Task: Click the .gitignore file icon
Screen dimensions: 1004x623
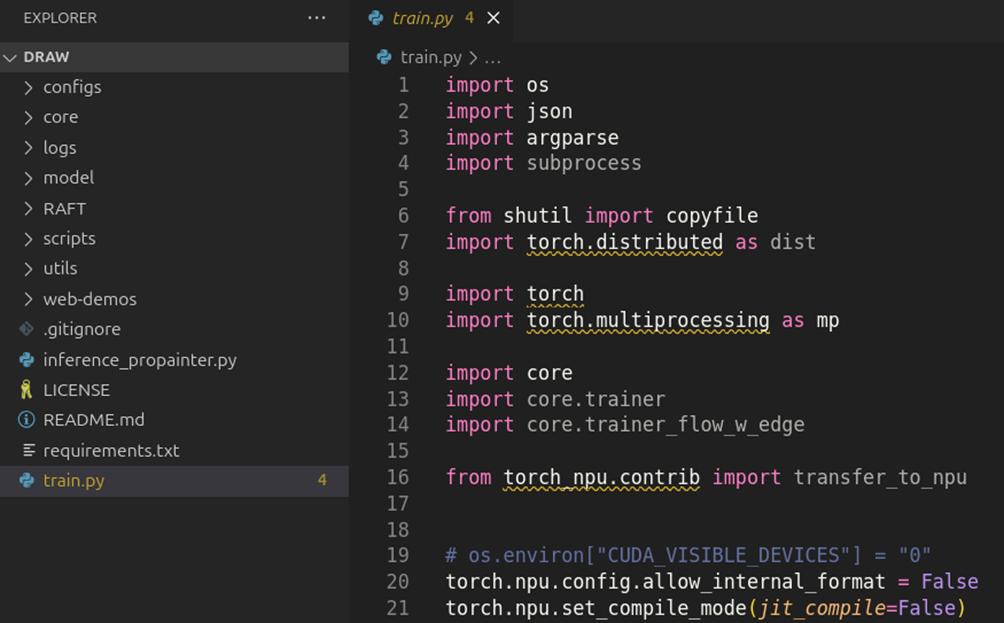Action: tap(27, 329)
